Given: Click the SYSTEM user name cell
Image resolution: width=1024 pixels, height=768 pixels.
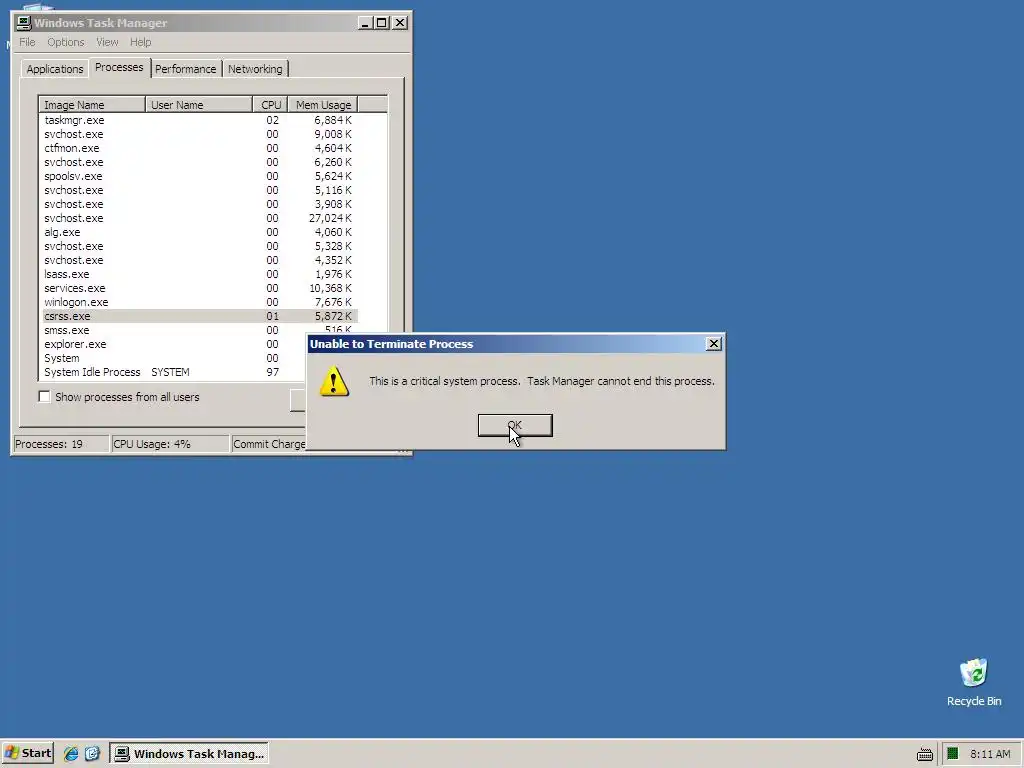Looking at the screenshot, I should tap(170, 372).
